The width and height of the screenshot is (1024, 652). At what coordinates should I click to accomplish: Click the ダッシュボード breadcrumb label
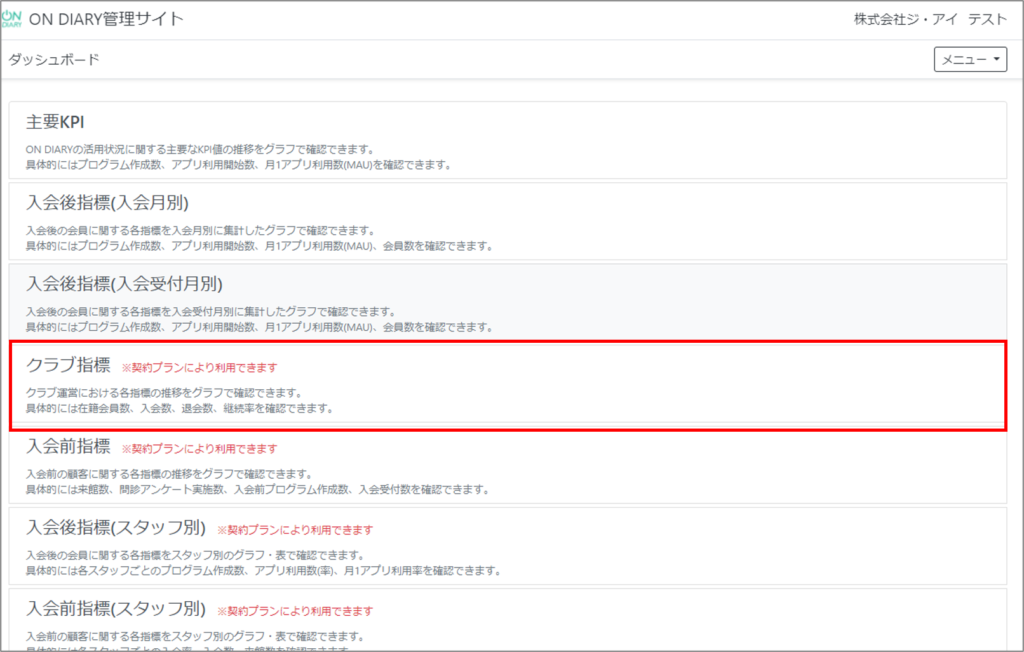click(54, 60)
